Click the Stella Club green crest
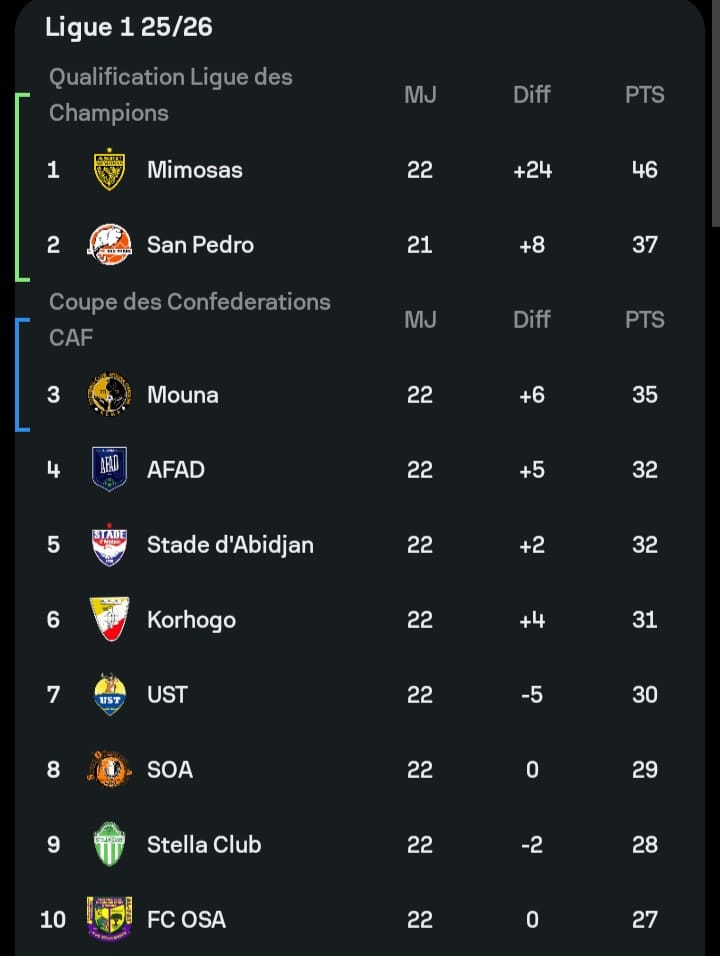This screenshot has width=720, height=956. tap(109, 845)
